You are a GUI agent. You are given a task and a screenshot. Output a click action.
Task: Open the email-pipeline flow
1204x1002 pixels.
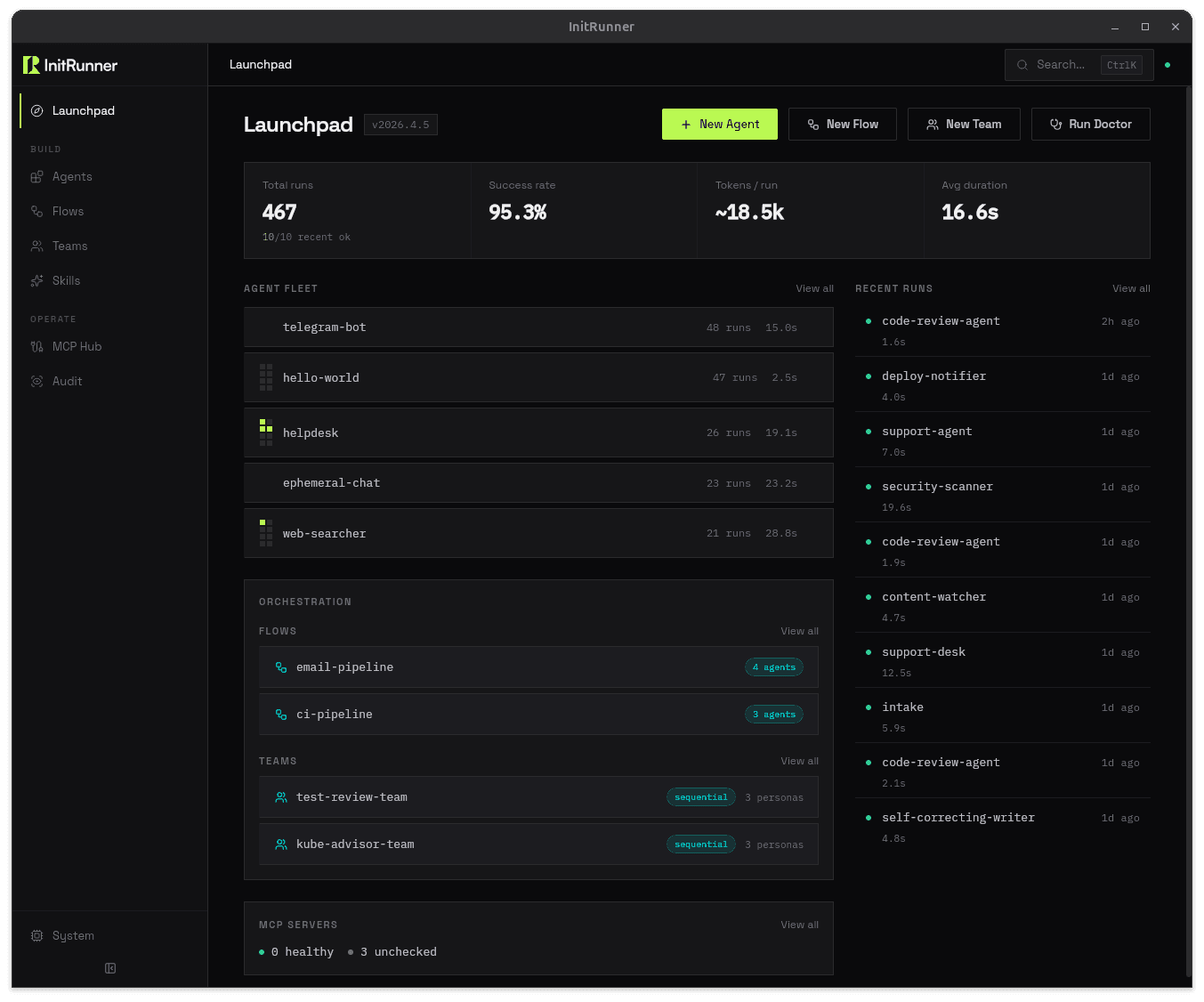(538, 667)
